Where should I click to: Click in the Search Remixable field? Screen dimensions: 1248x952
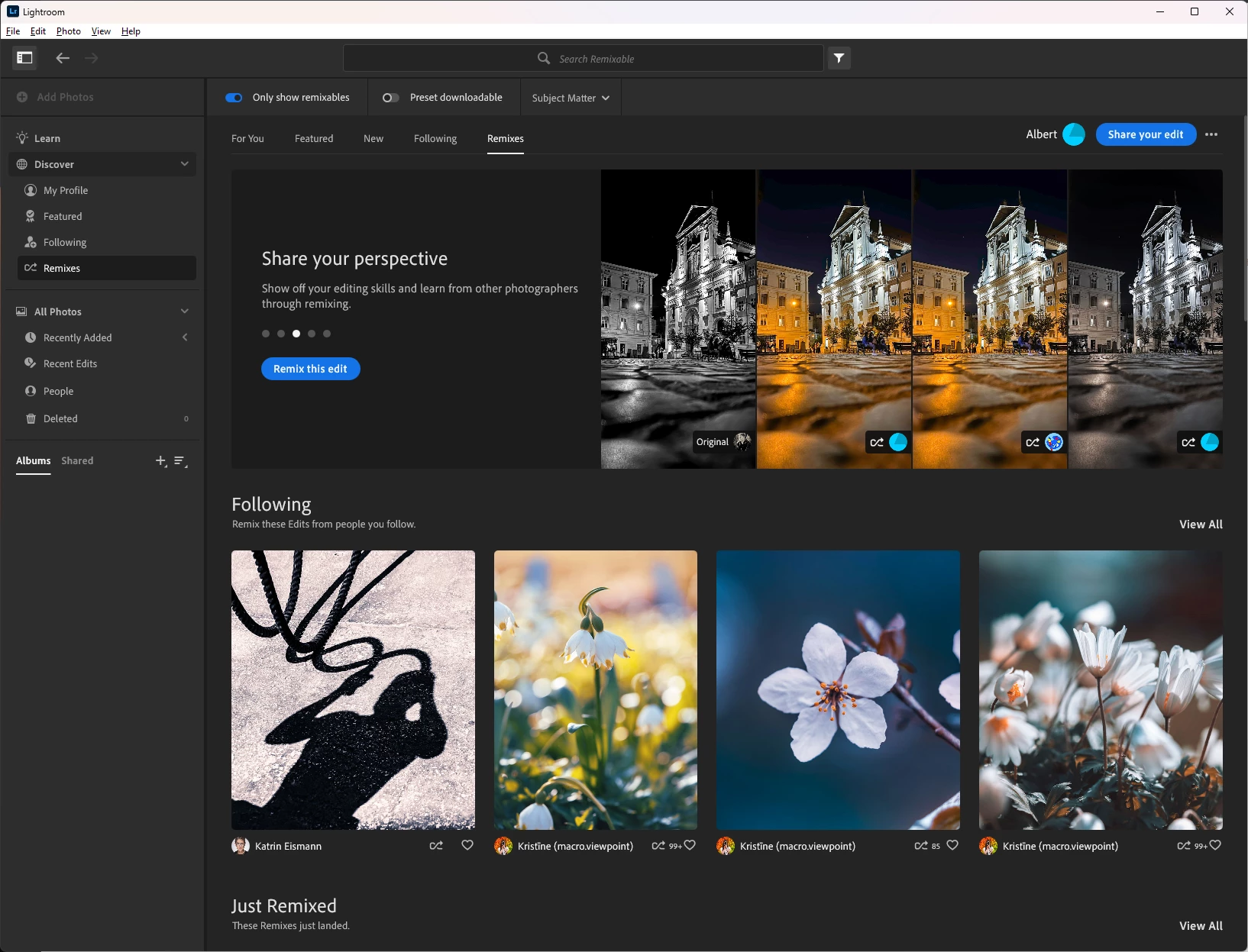(596, 59)
